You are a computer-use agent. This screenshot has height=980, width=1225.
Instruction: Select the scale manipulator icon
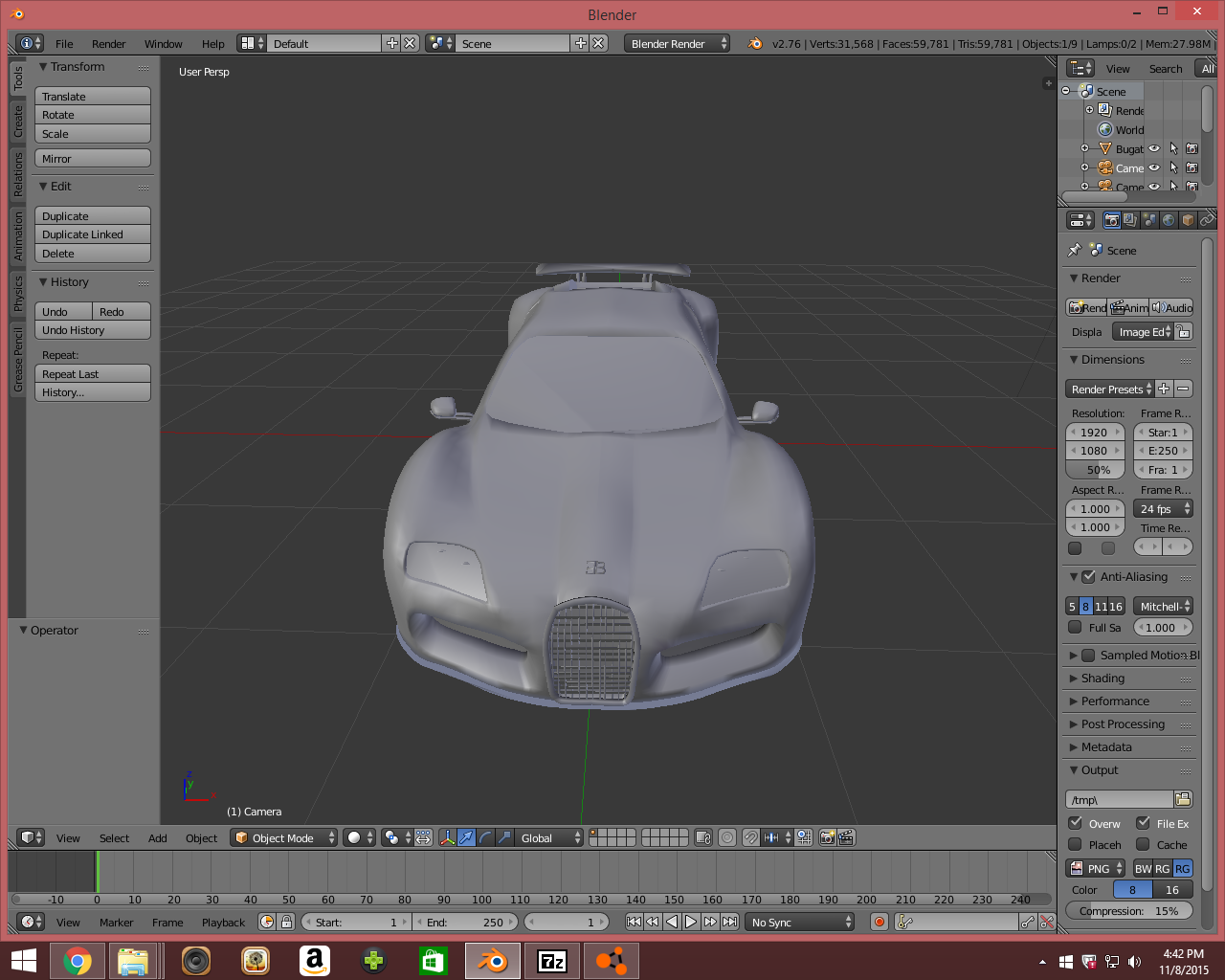point(504,837)
